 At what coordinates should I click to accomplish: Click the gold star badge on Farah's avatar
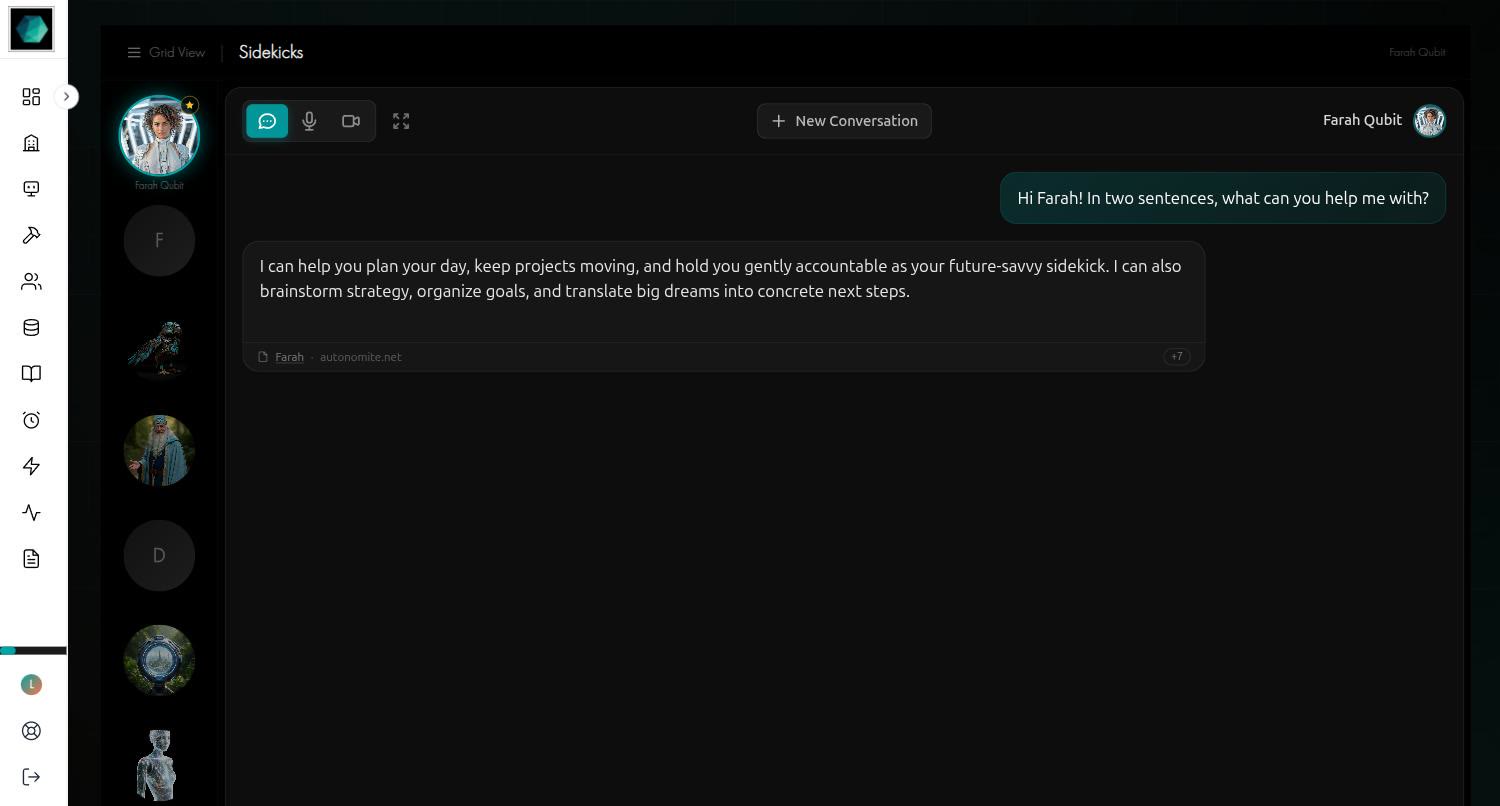coord(189,105)
